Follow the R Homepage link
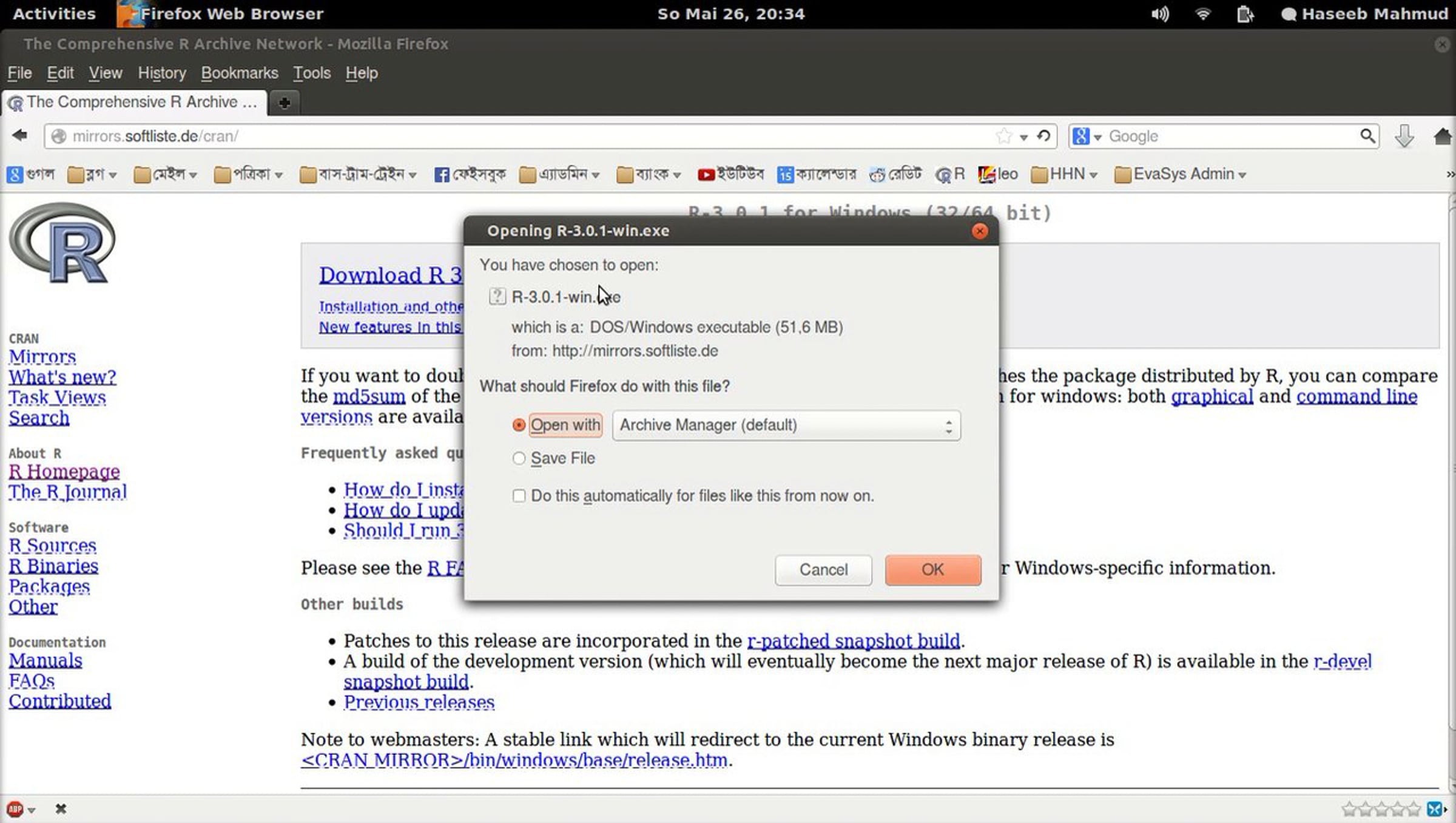This screenshot has height=823, width=1456. coord(64,471)
